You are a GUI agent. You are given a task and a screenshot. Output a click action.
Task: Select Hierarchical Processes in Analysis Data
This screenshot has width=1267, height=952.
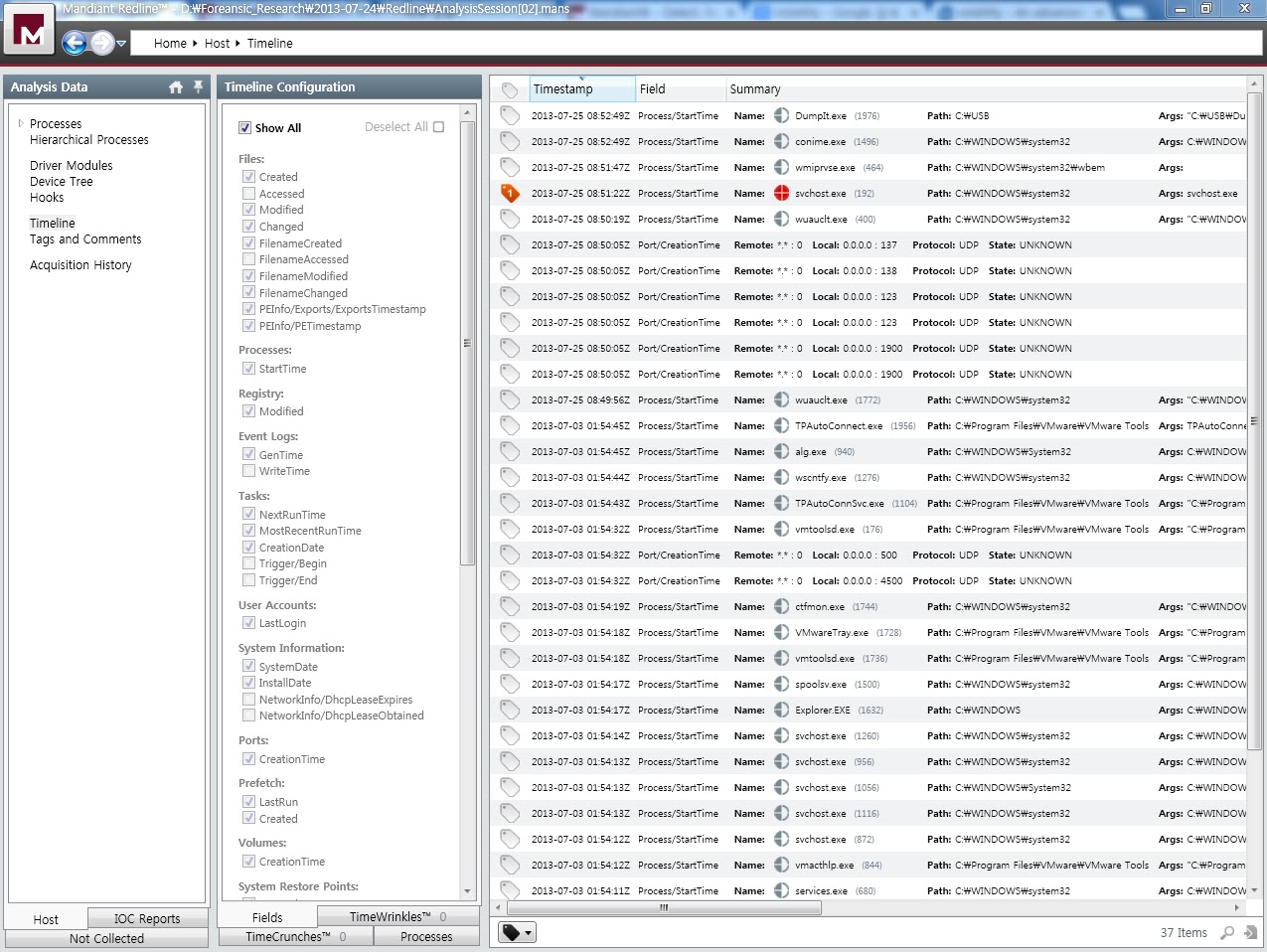[x=89, y=140]
